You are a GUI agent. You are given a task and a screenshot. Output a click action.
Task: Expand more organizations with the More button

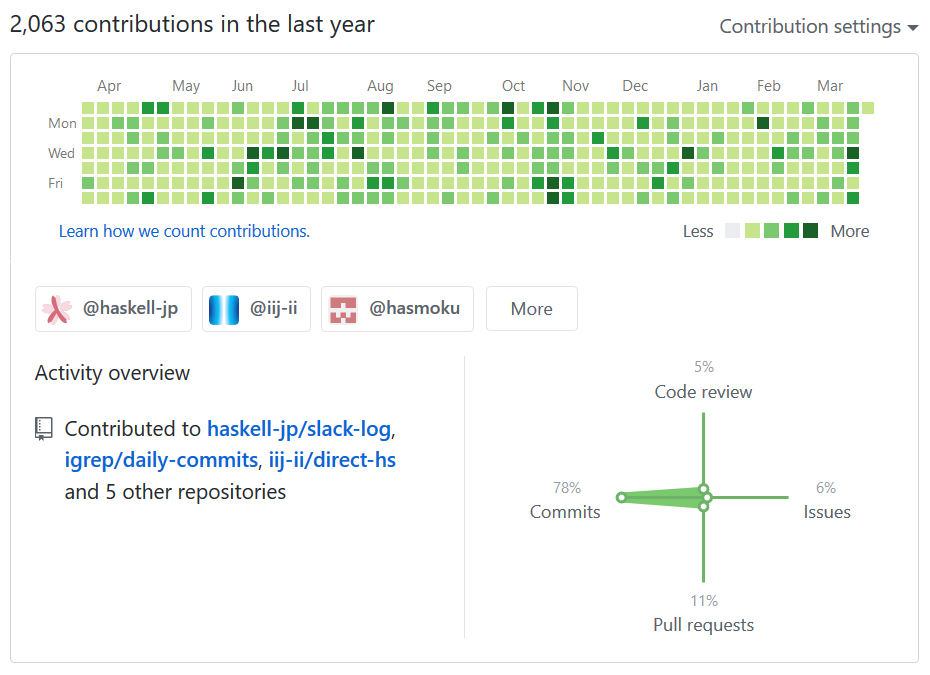(531, 308)
